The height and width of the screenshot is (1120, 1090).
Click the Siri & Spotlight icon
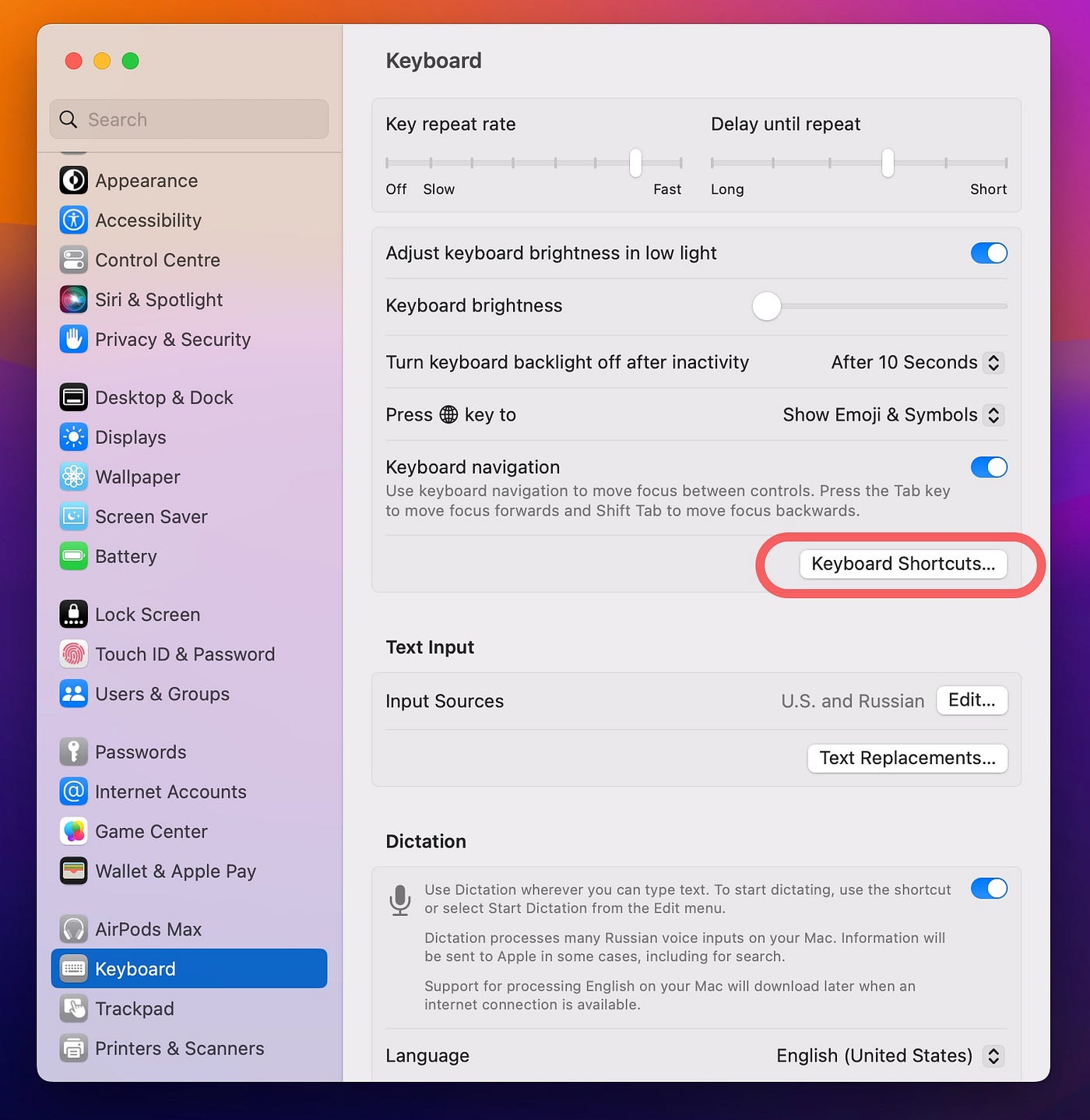(x=73, y=300)
